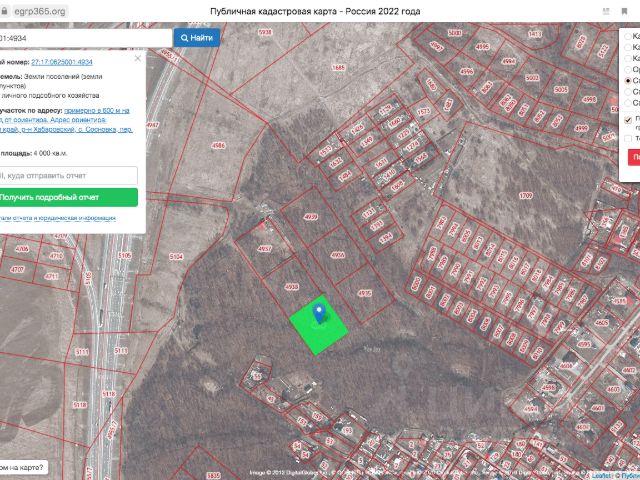Select parcel labeled 4939
The image size is (640, 480).
(x=311, y=217)
